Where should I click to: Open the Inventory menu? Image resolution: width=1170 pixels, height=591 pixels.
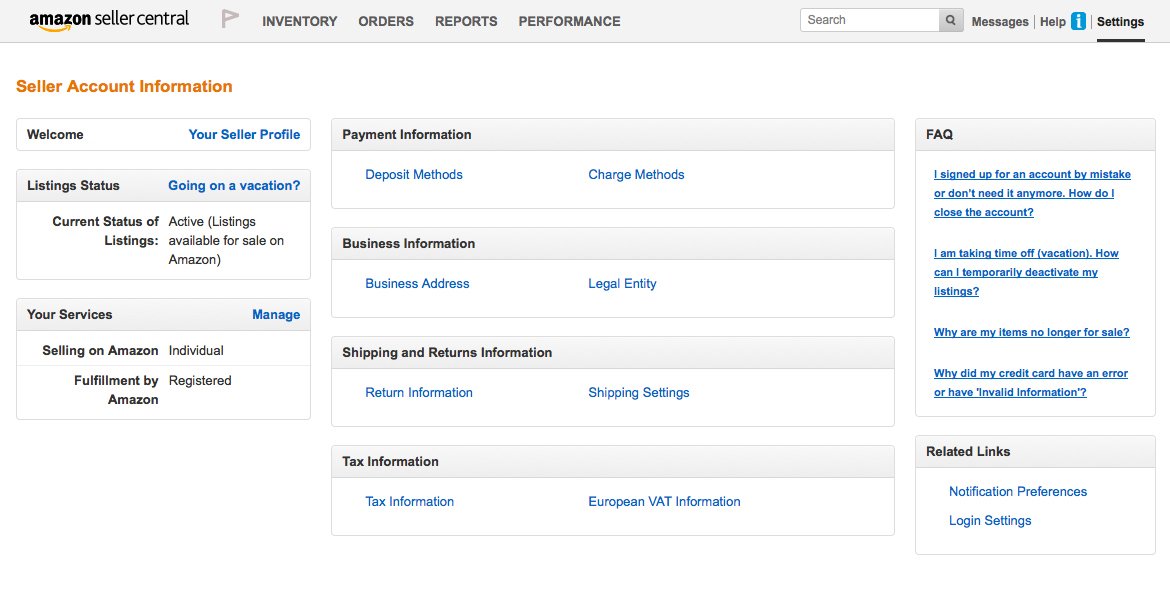299,22
